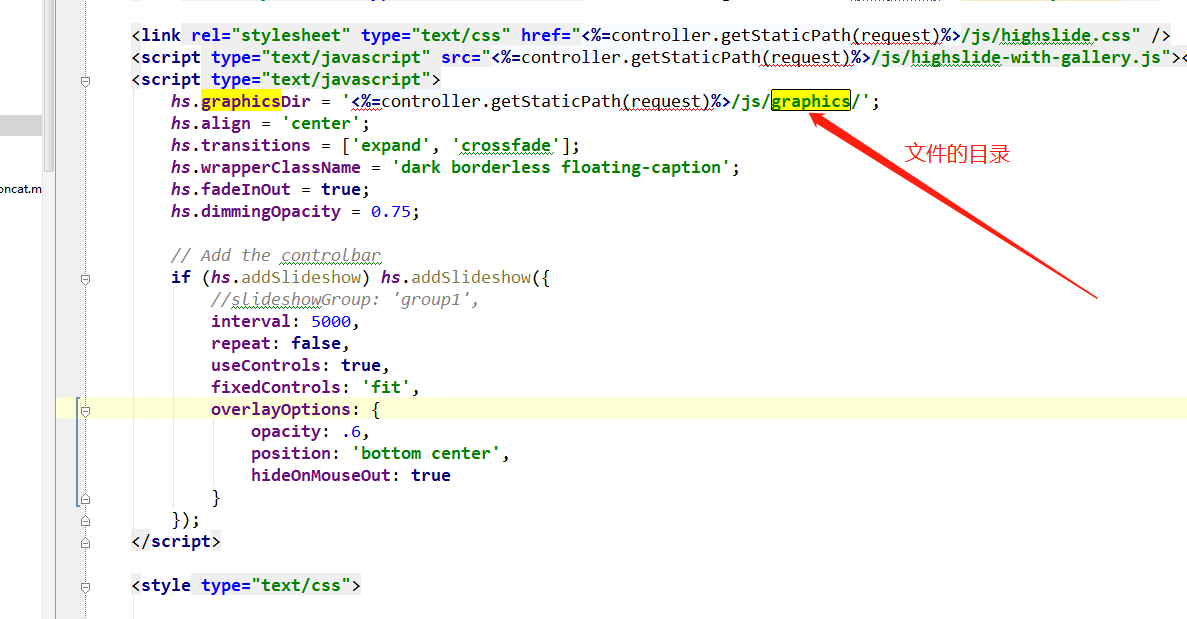Collapse the overlayOptions object fold marker

(86, 412)
